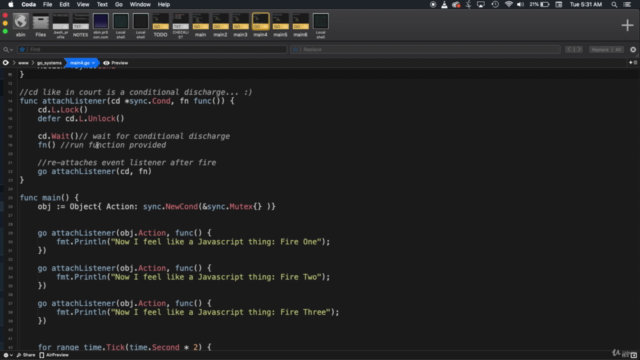The width and height of the screenshot is (640, 360).
Task: Open the gear actions menu in the status bar
Action: pos(7,355)
